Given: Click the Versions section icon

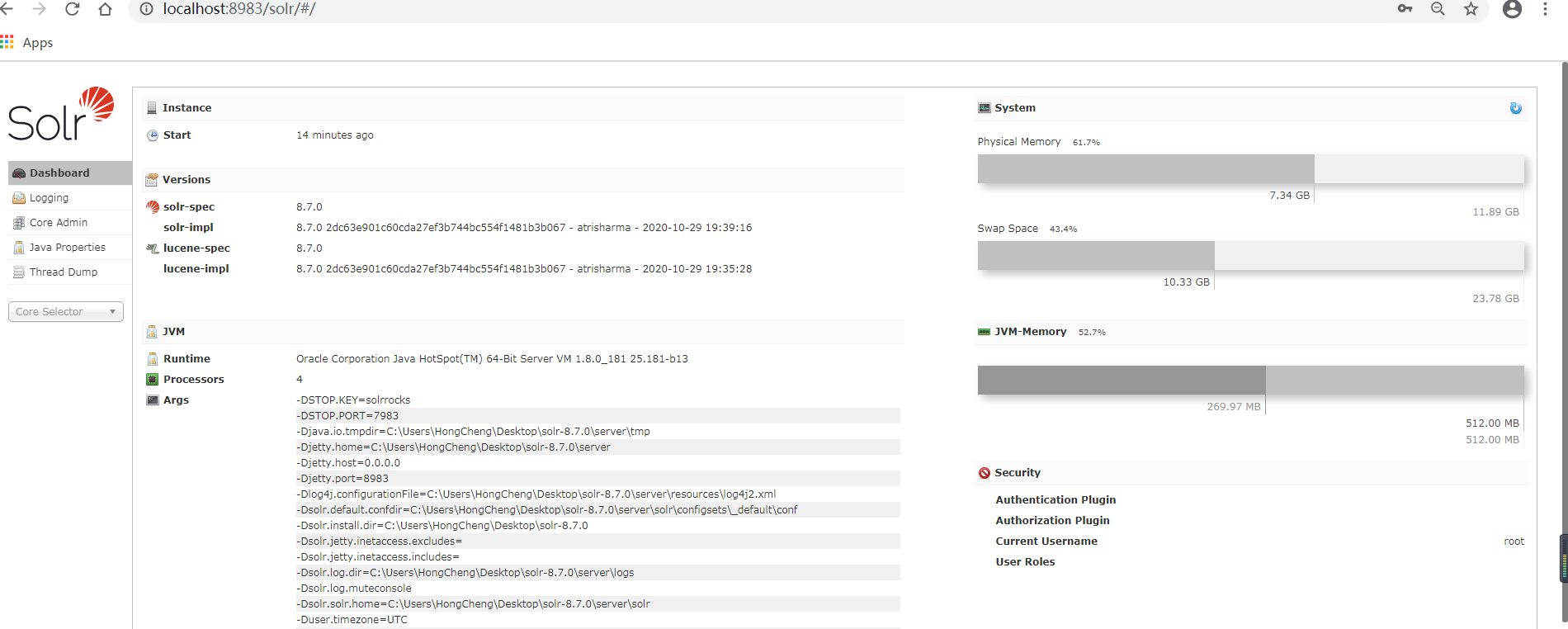Looking at the screenshot, I should [152, 180].
